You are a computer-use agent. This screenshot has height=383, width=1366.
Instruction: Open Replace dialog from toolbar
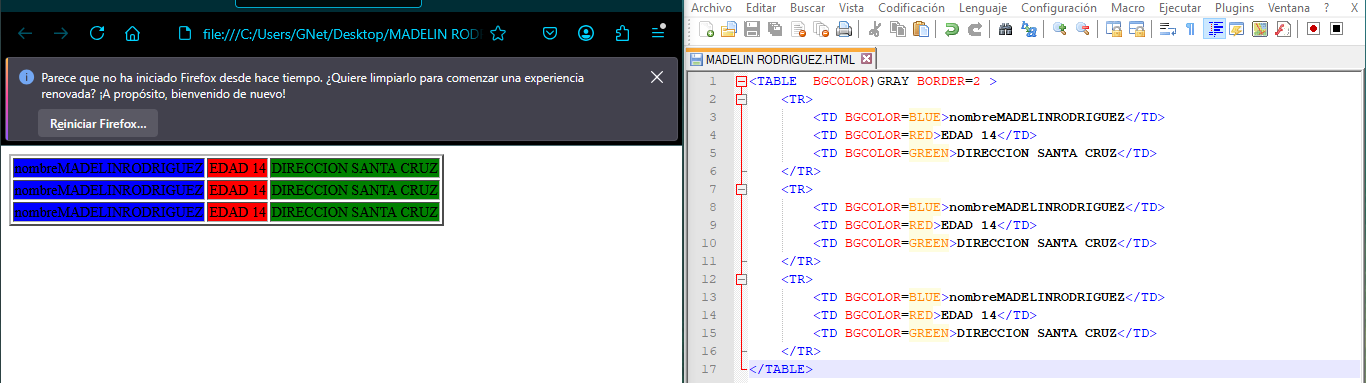[x=1029, y=29]
